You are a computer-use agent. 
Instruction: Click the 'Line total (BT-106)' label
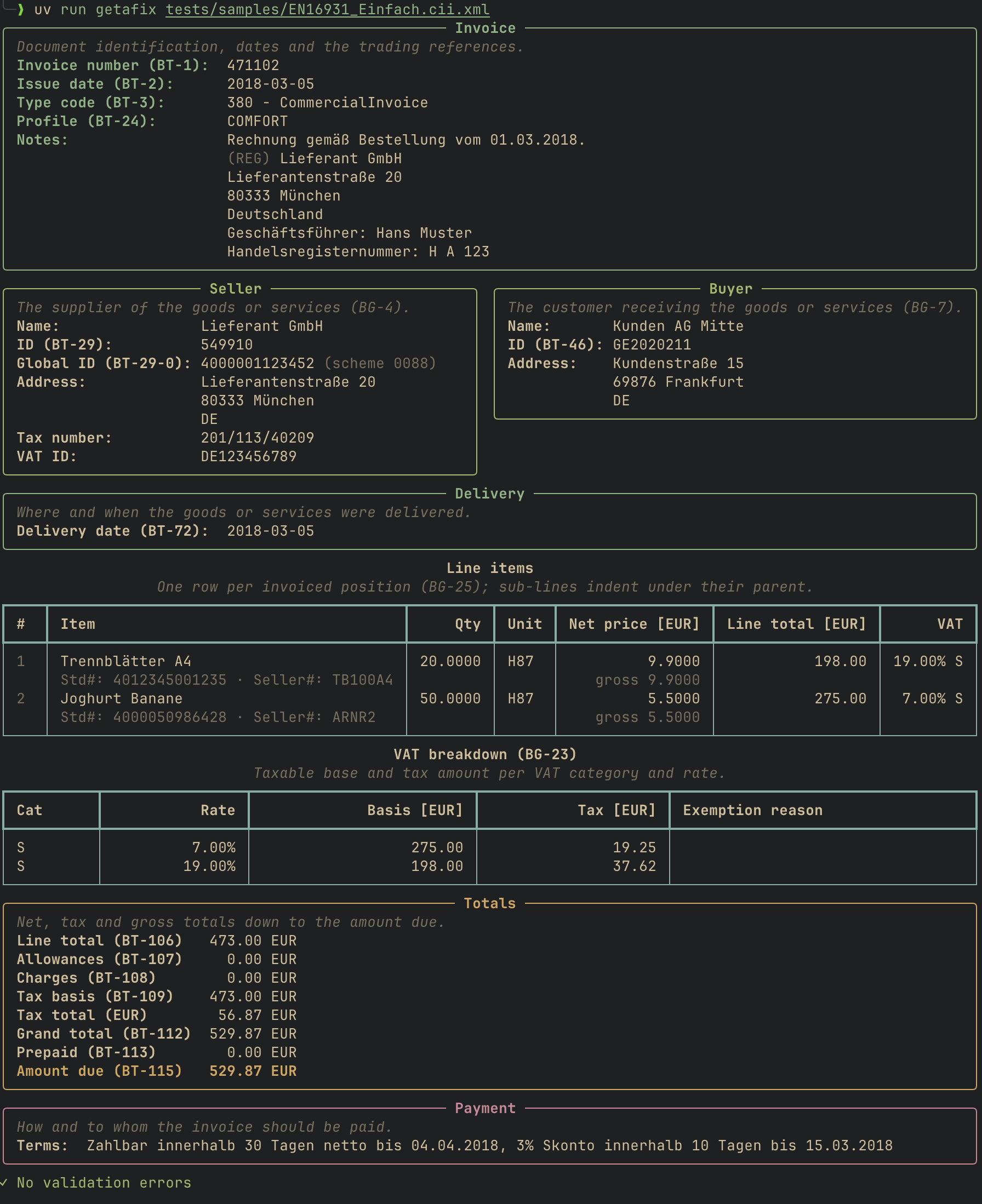(x=100, y=941)
